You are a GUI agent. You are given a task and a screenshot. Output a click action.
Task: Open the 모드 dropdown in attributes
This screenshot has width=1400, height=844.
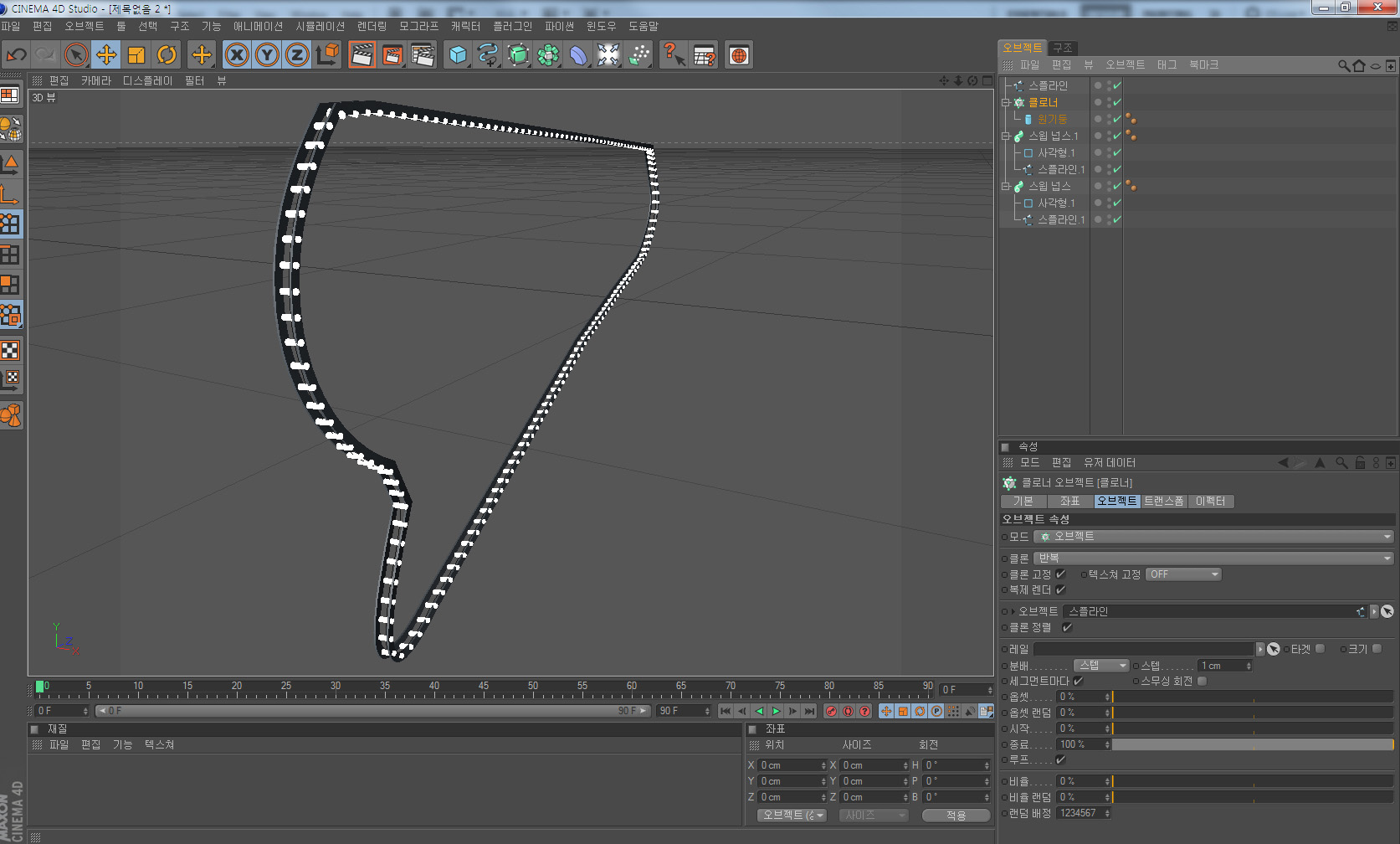tap(1213, 537)
